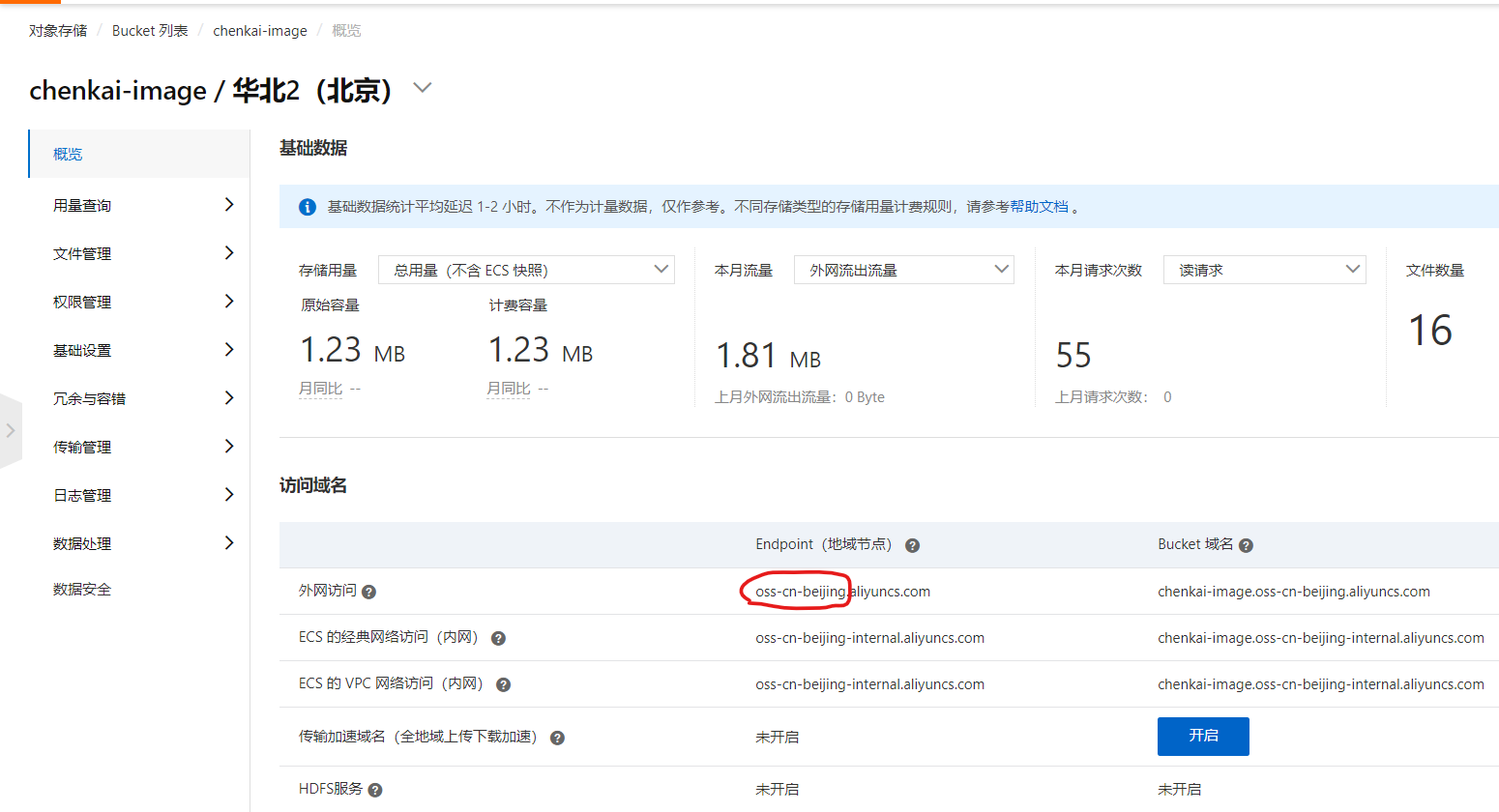
Task: Open bucket switcher chevron next to 华北2（北京）
Action: coord(422,88)
